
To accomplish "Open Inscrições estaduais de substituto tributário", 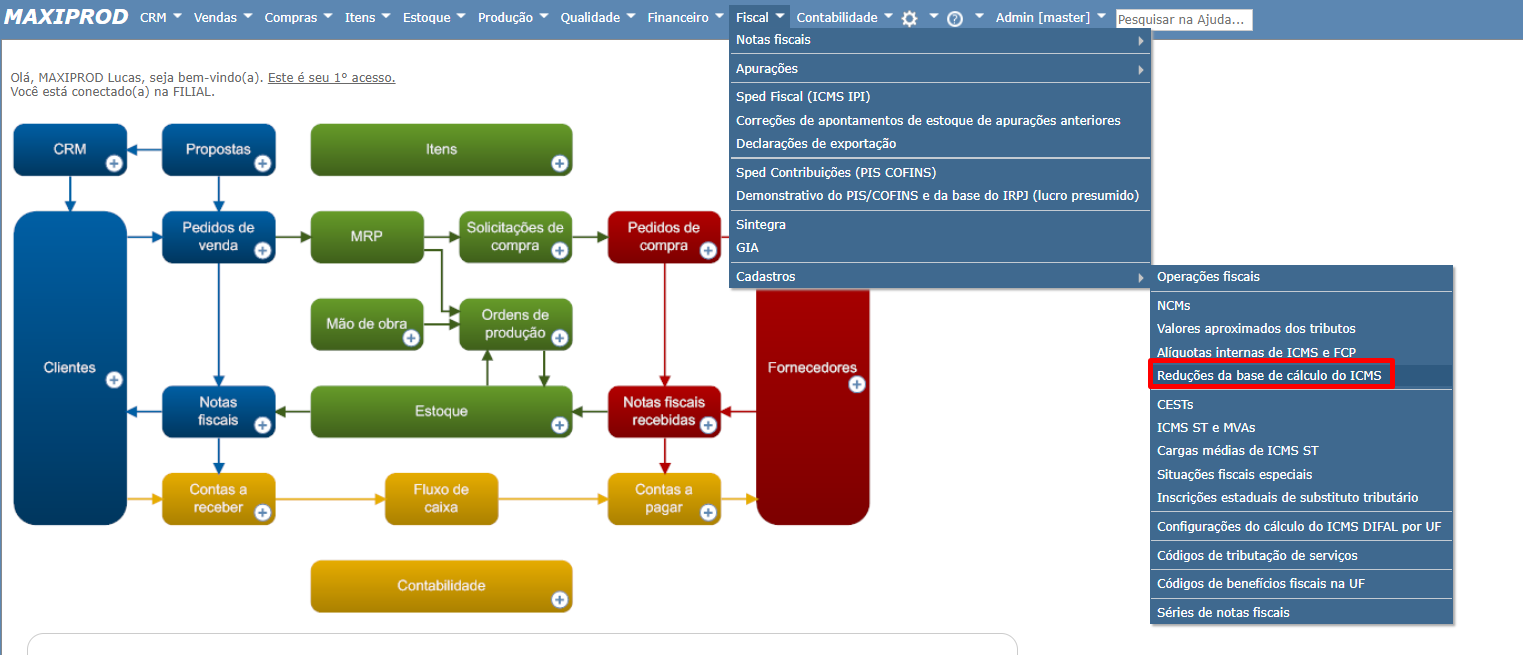I will point(1301,497).
